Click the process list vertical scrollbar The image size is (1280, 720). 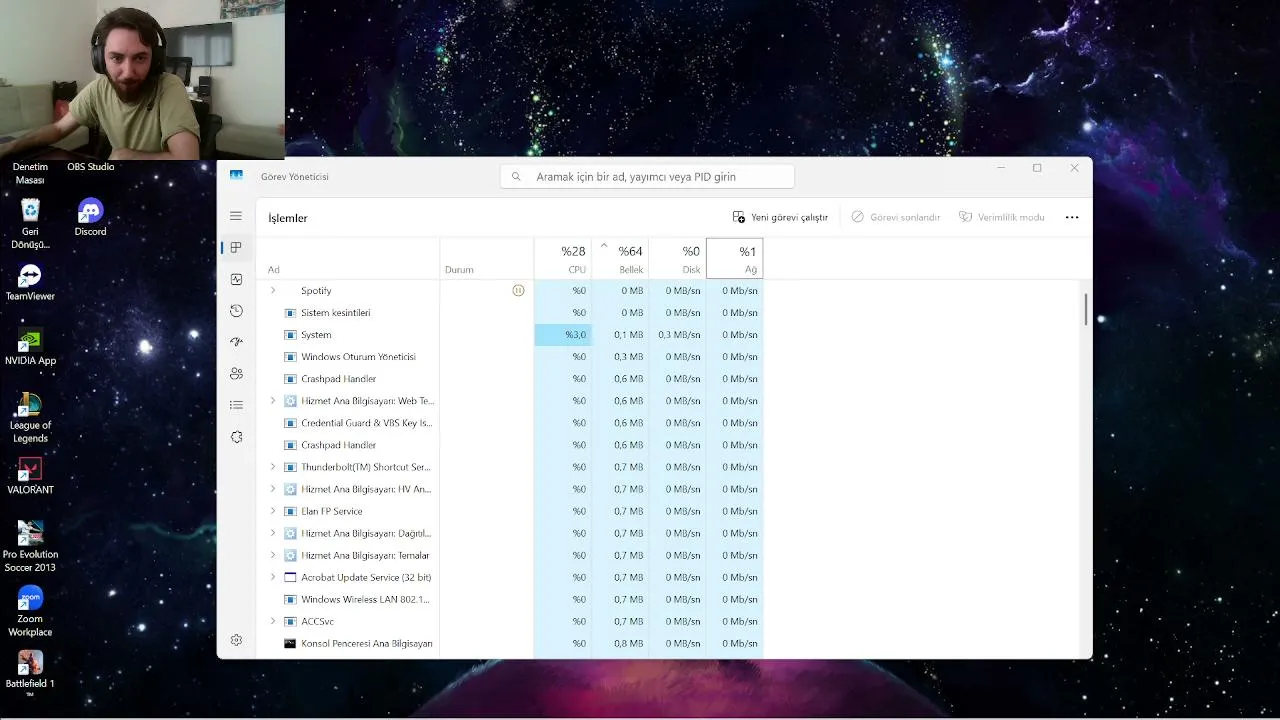coord(1085,308)
